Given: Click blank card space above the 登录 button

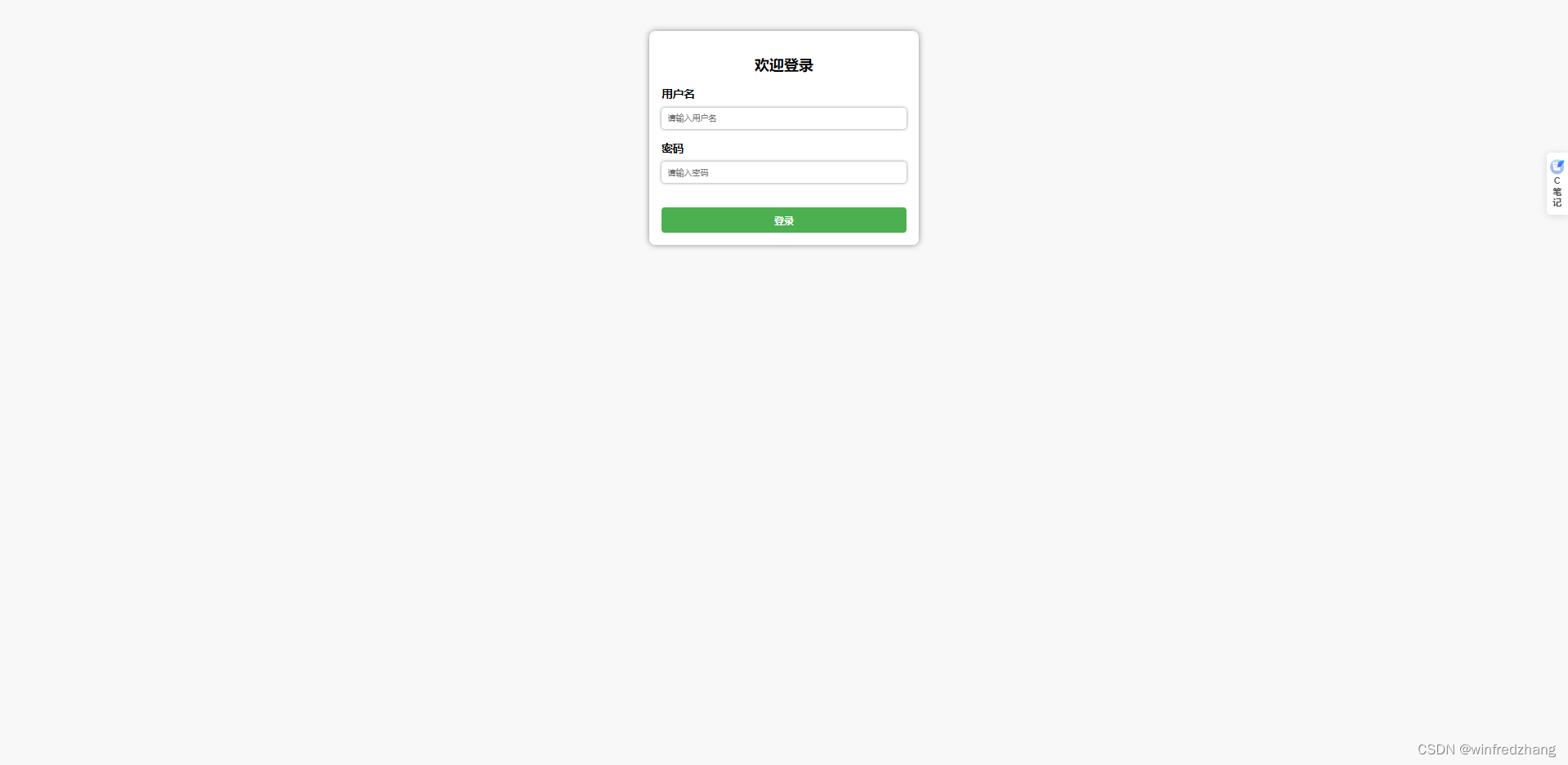Looking at the screenshot, I should 784,196.
